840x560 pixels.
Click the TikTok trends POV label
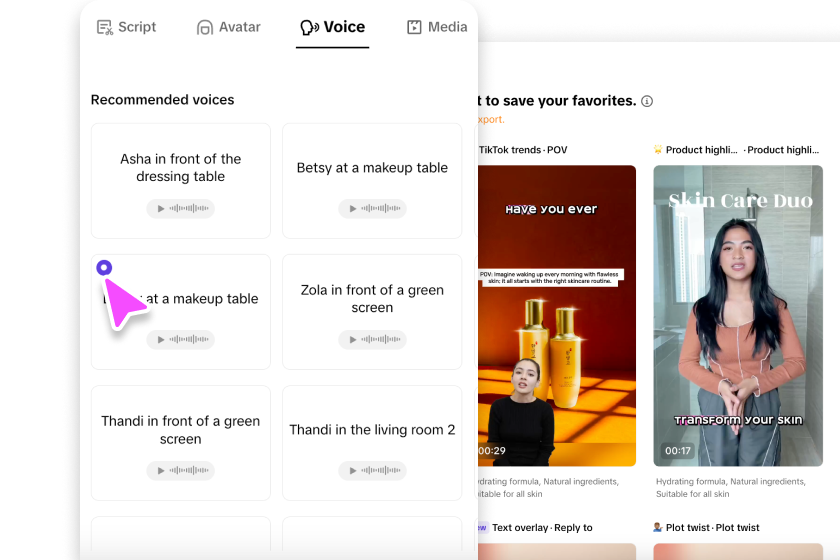523,150
